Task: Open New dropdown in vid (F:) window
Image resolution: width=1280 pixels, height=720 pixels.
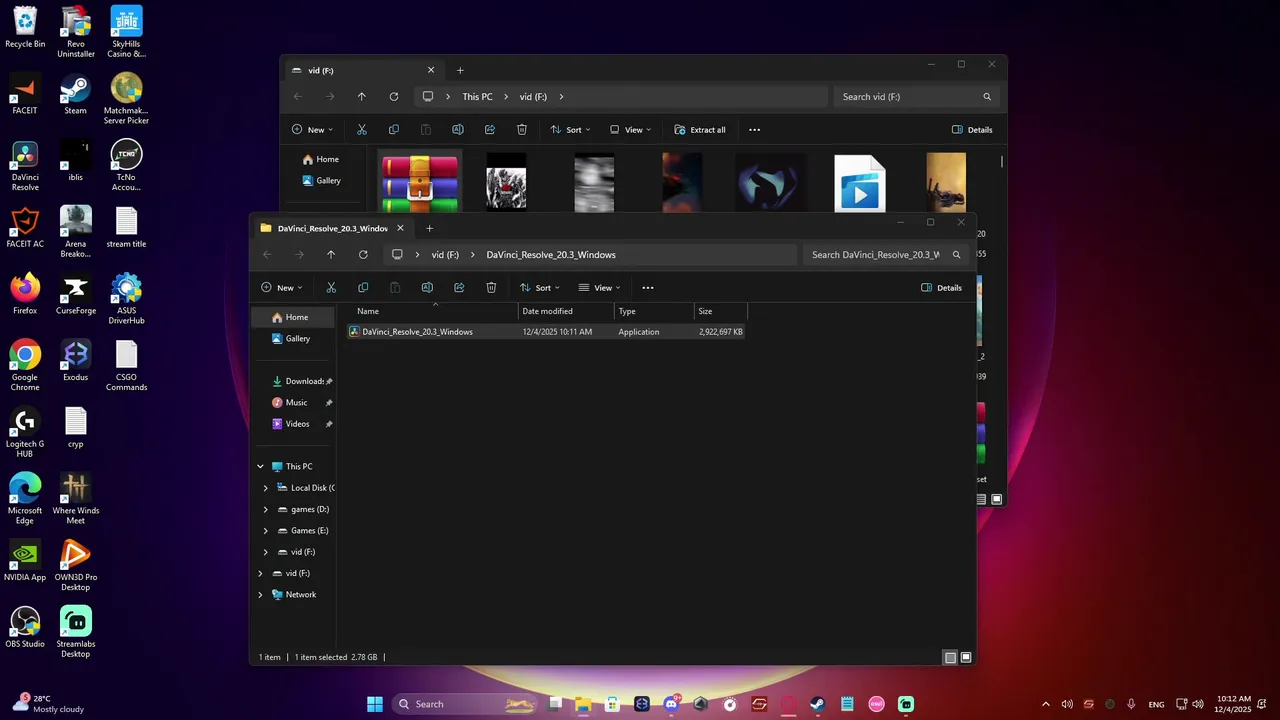Action: (x=315, y=130)
